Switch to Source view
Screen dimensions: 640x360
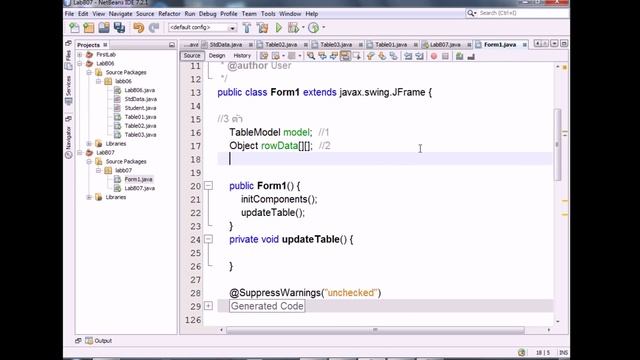point(192,56)
